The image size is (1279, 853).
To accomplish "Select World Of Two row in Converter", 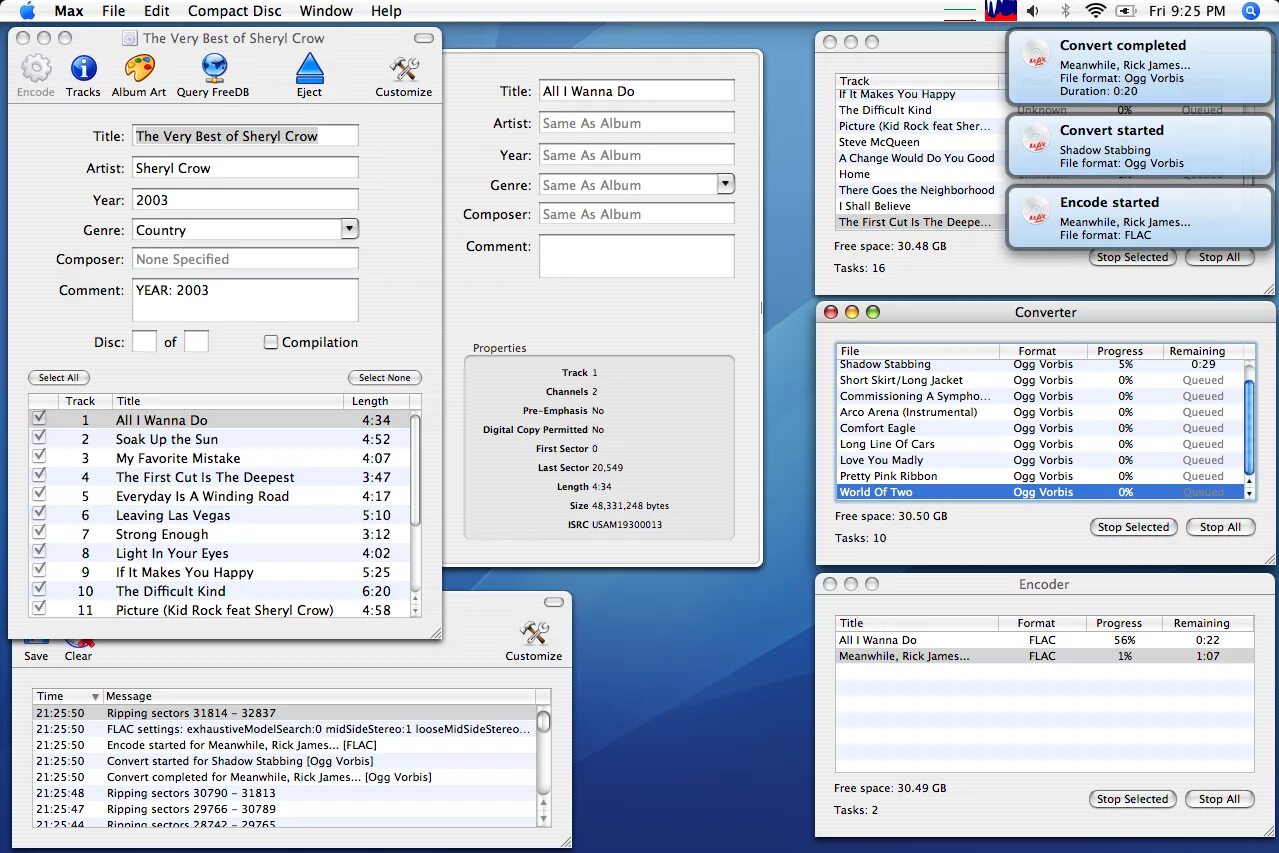I will 1040,492.
